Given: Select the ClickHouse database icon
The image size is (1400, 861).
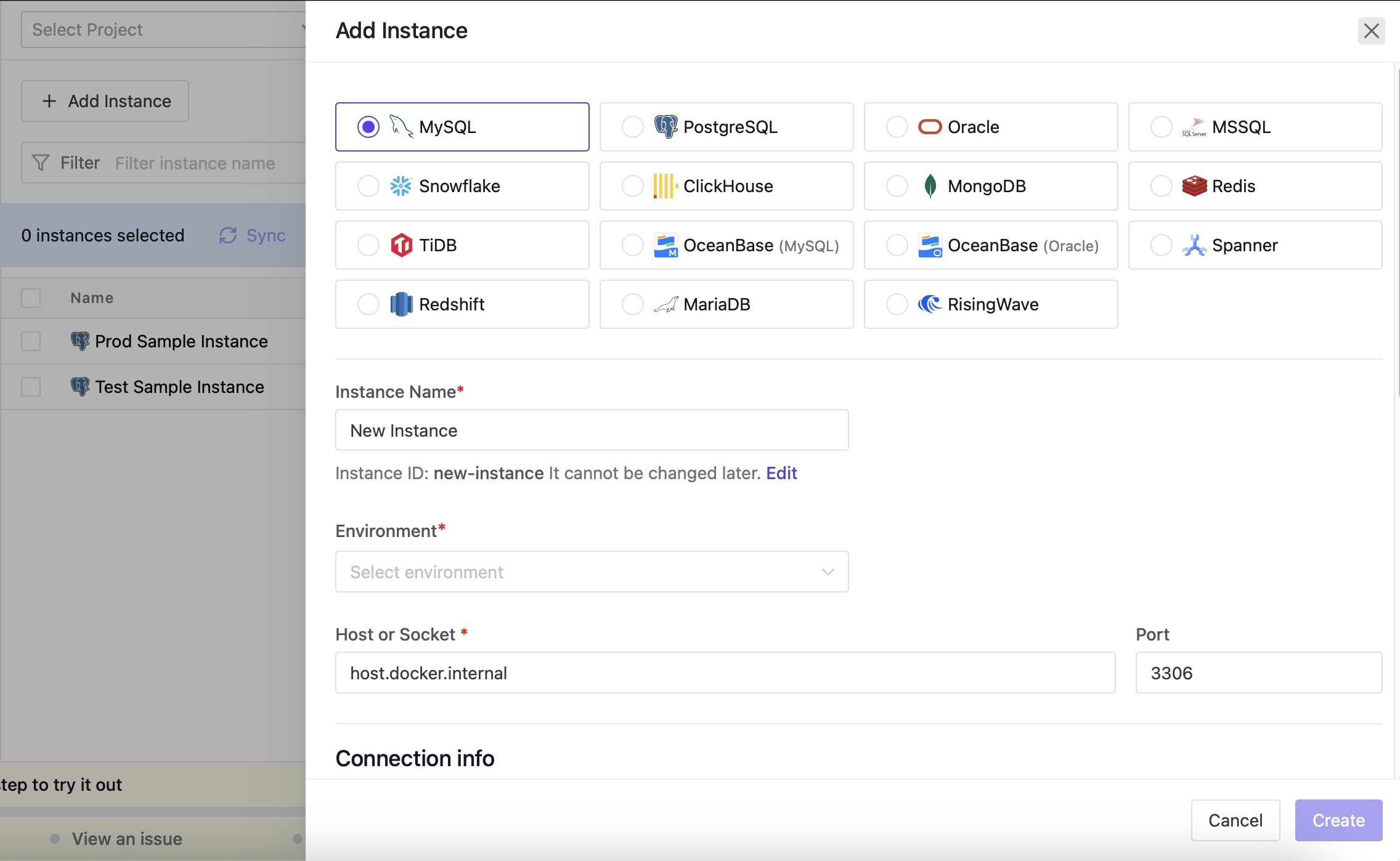Looking at the screenshot, I should (663, 186).
